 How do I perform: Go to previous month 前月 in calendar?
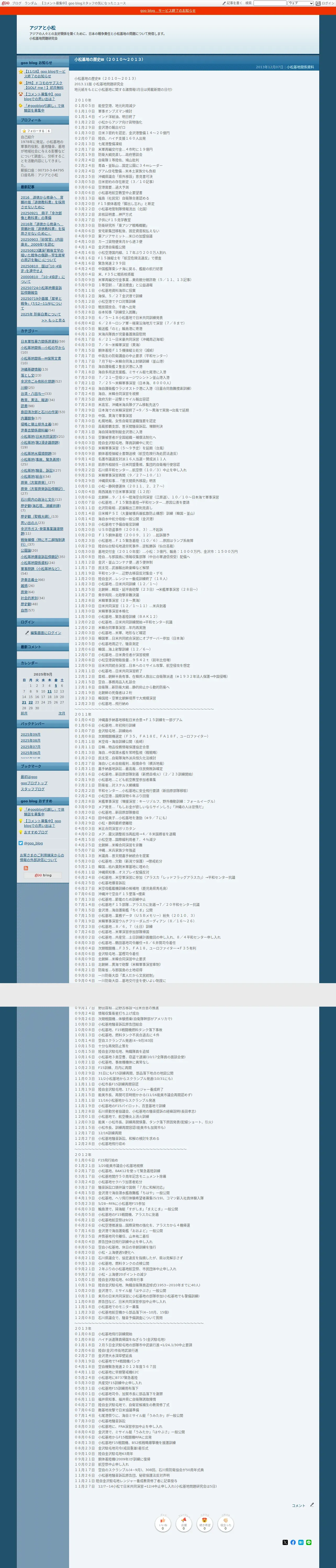click(x=24, y=713)
